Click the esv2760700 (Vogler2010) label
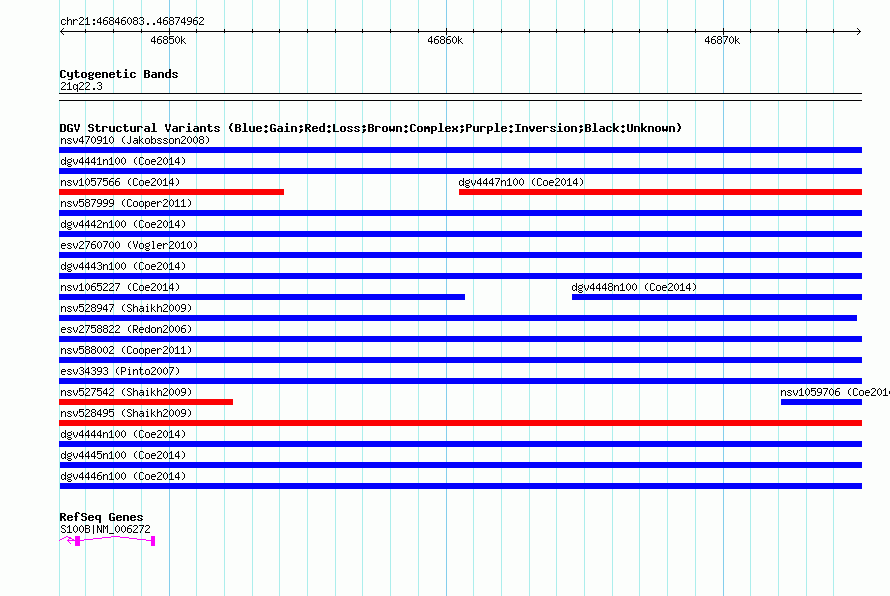Screen dimensions: 890x596 click(129, 245)
